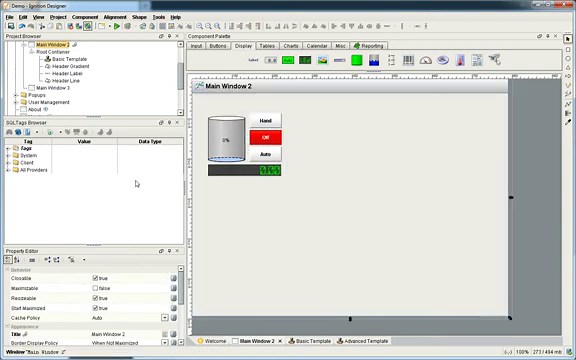576x360 pixels.
Task: Select the Numeric Label component in palette
Action: click(x=271, y=60)
